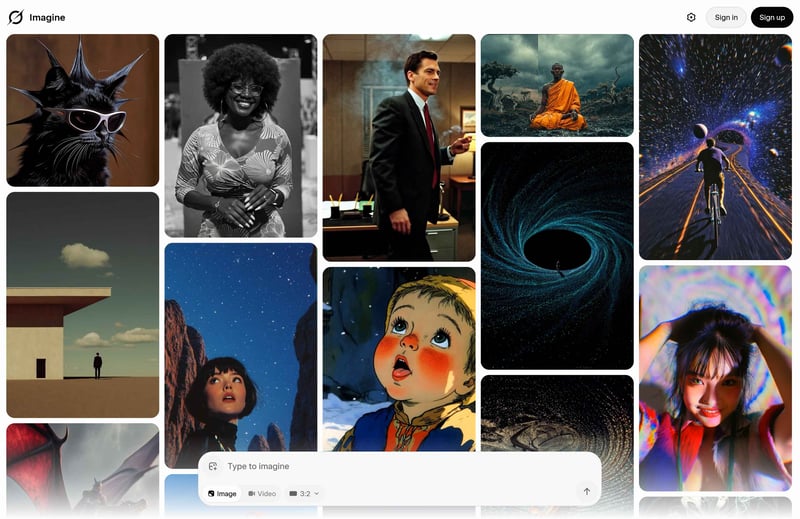The width and height of the screenshot is (800, 519).
Task: Click the image attachment icon in the prompt box
Action: coord(213,466)
